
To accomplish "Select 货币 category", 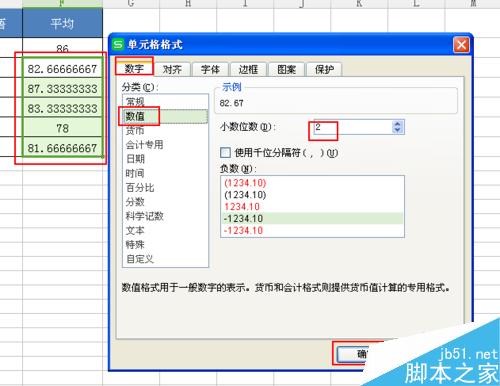I will [165, 130].
